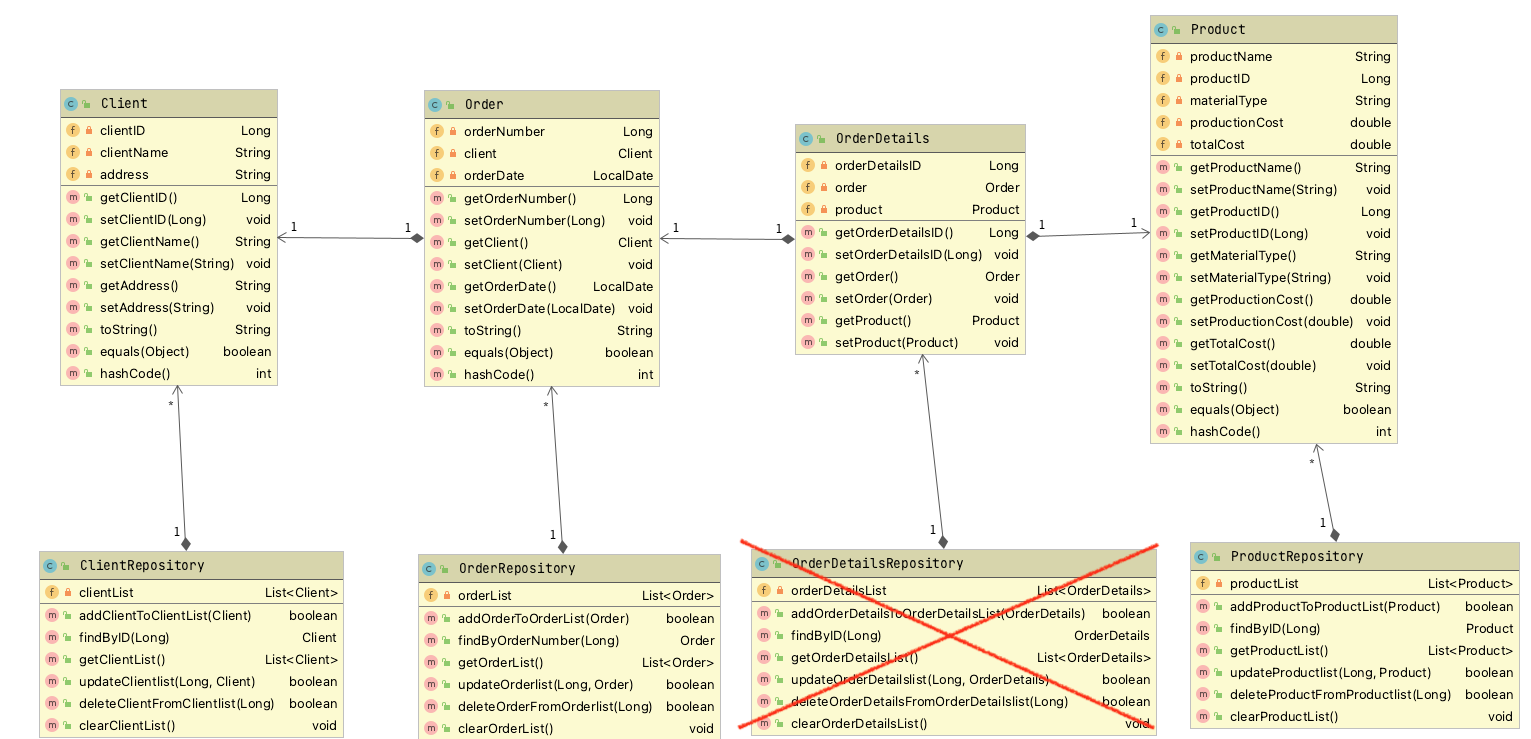Select setOrderDate(LocalDate) method in Order
The width and height of the screenshot is (1531, 739).
point(542,308)
